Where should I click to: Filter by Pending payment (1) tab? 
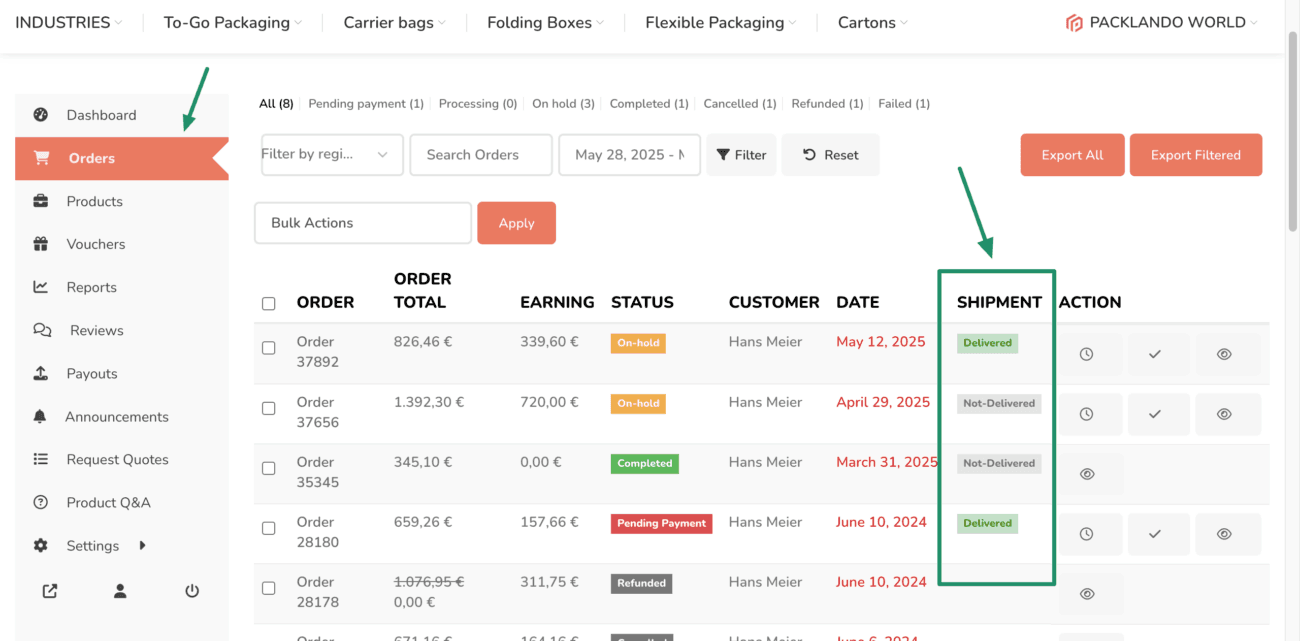(x=366, y=104)
